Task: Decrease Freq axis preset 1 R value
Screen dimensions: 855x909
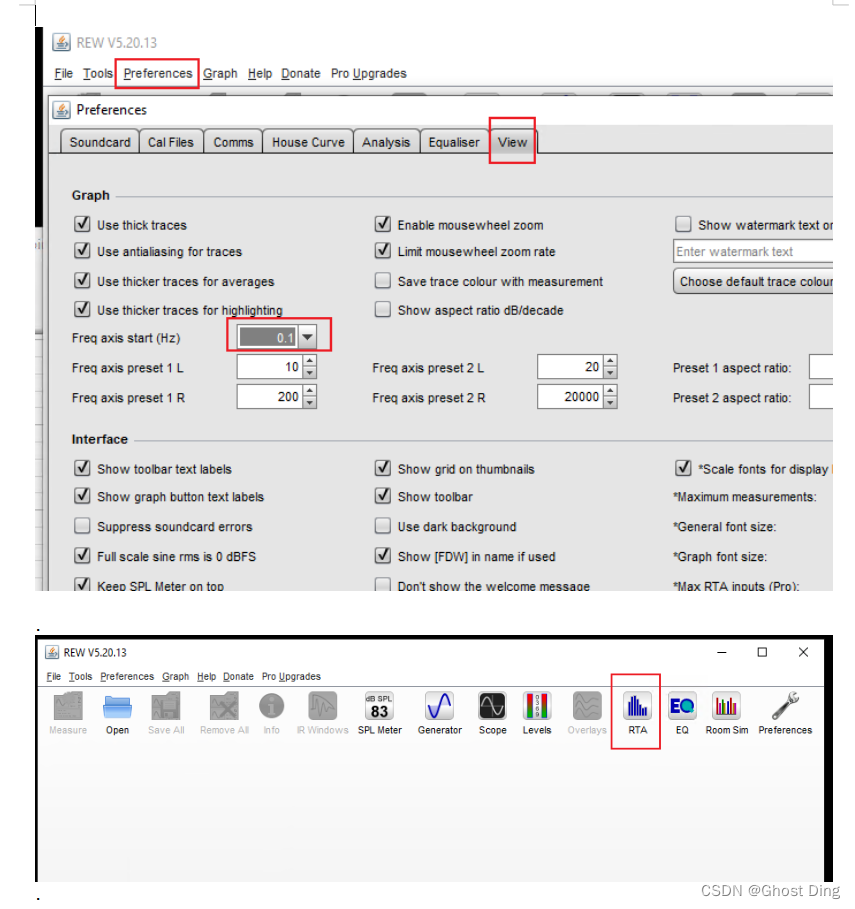Action: tap(310, 403)
